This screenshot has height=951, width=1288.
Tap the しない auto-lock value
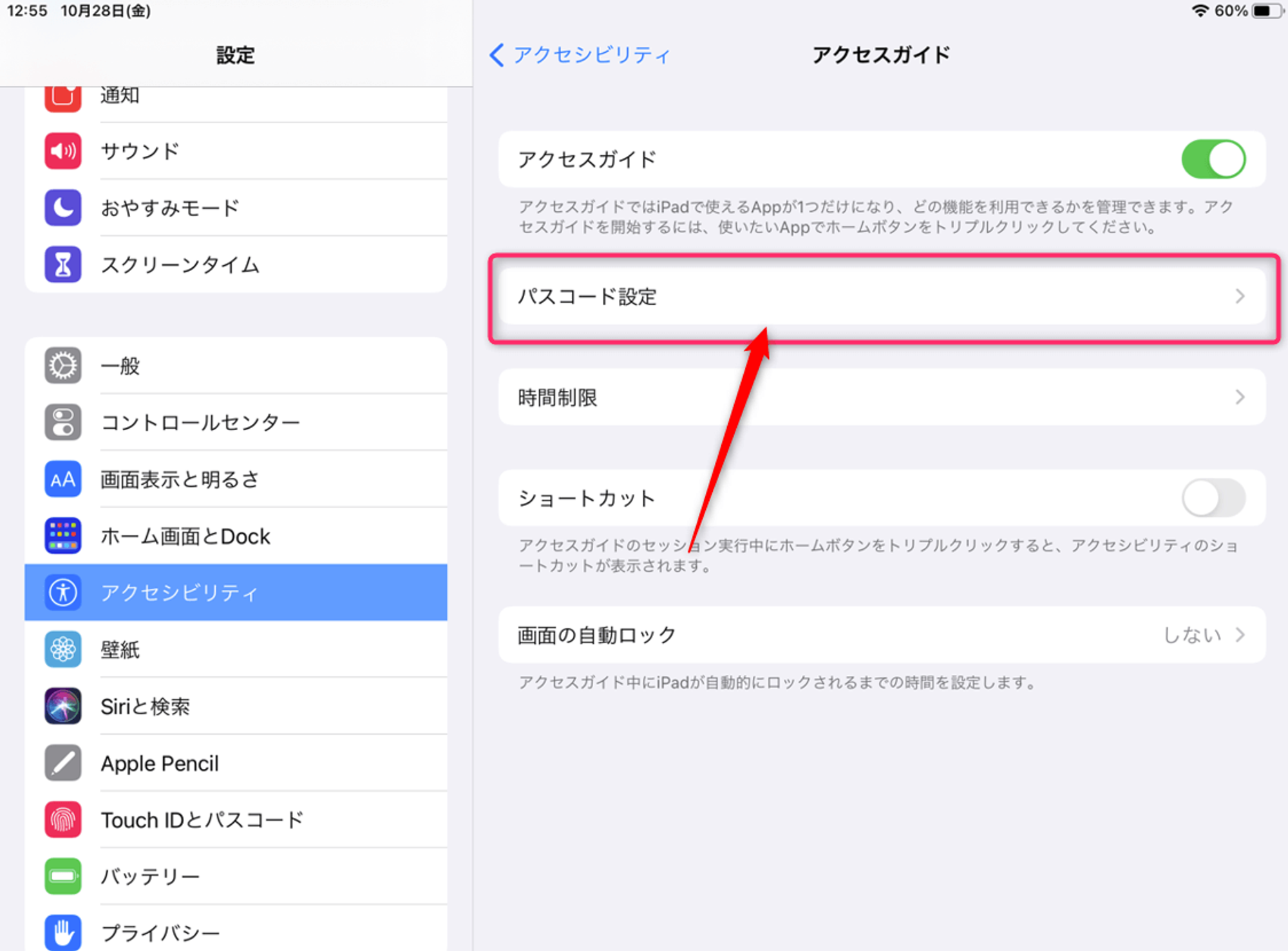coord(1192,635)
